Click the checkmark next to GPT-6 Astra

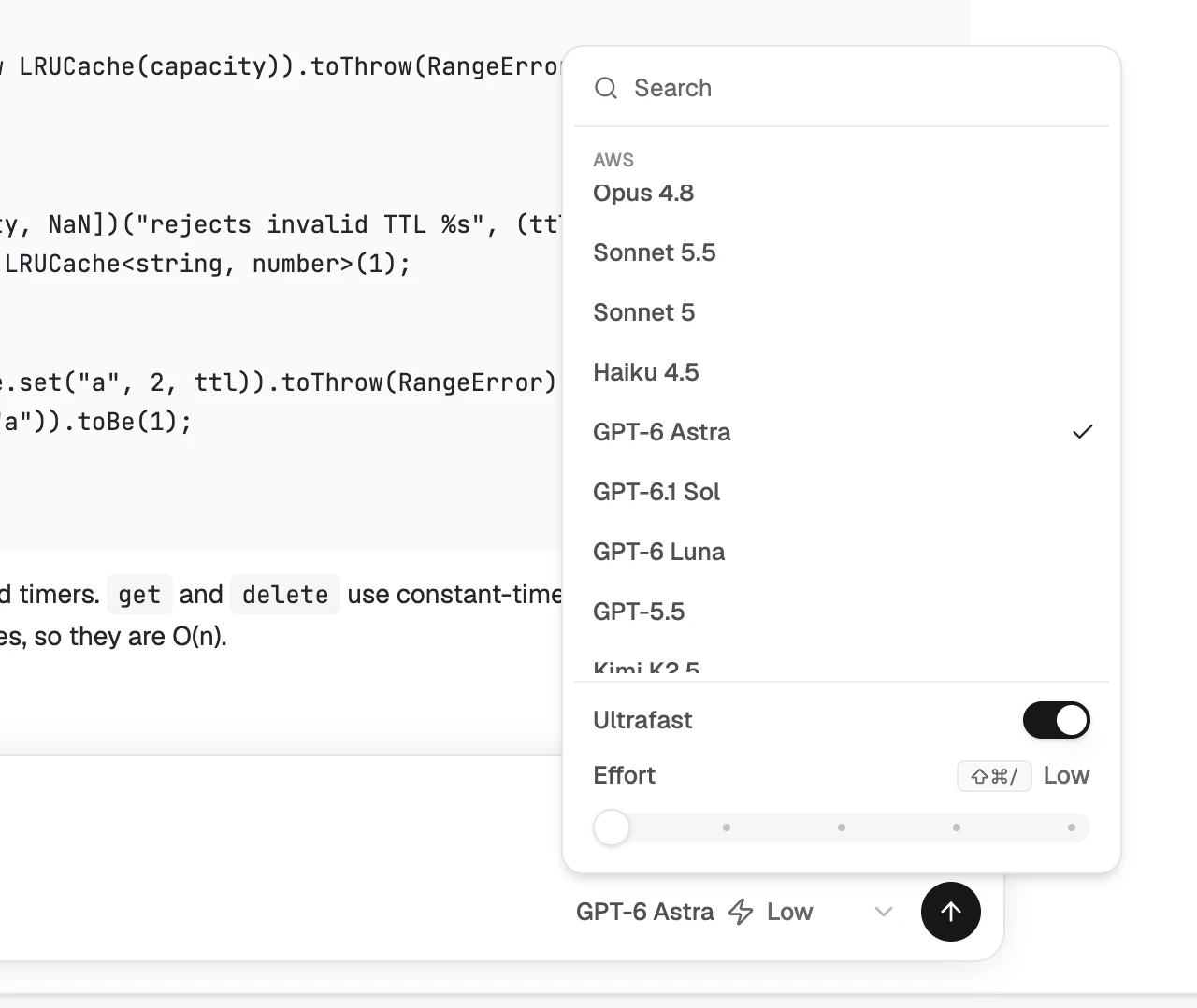click(1082, 432)
